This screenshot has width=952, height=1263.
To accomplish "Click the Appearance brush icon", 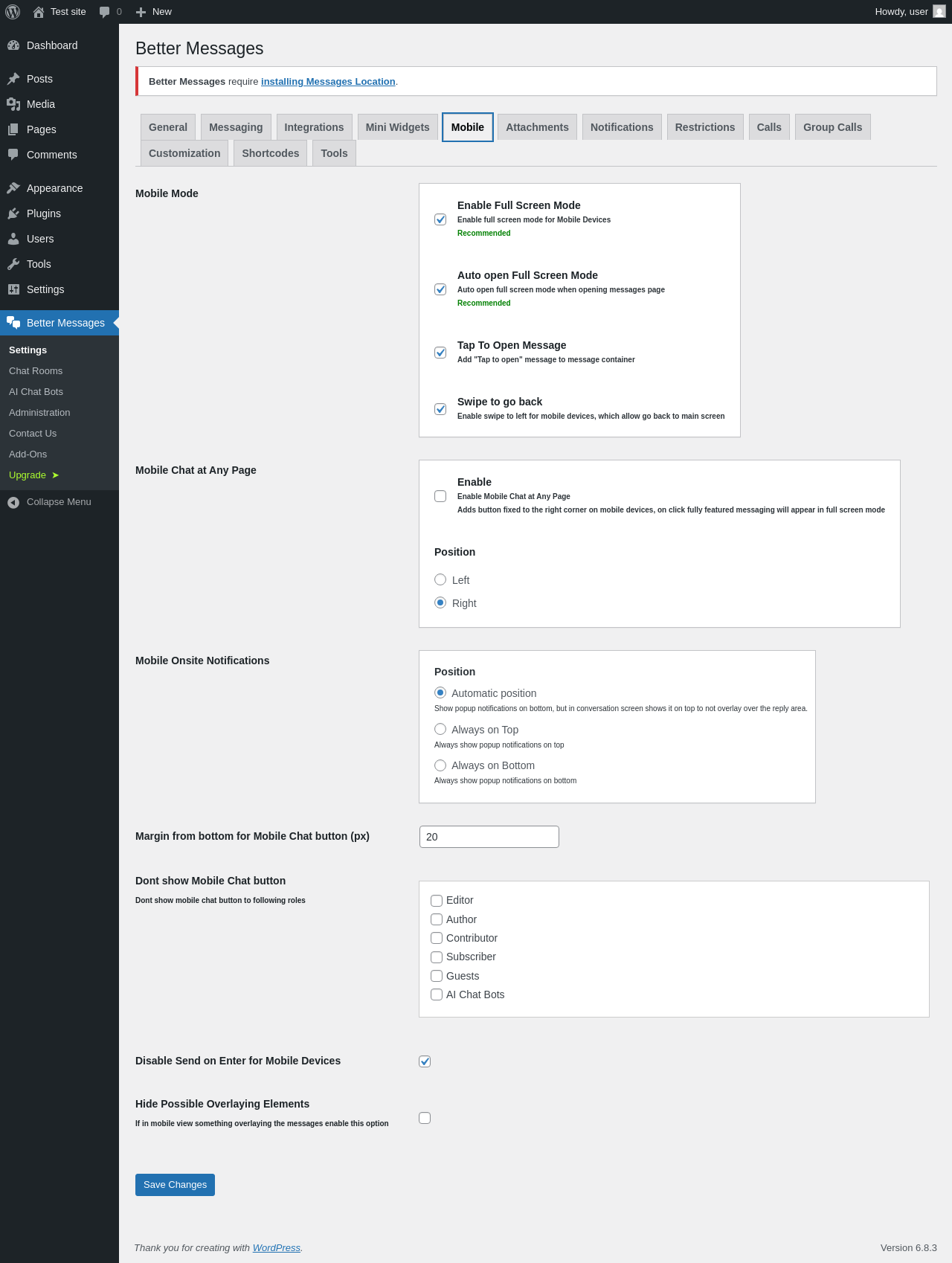I will (x=13, y=188).
